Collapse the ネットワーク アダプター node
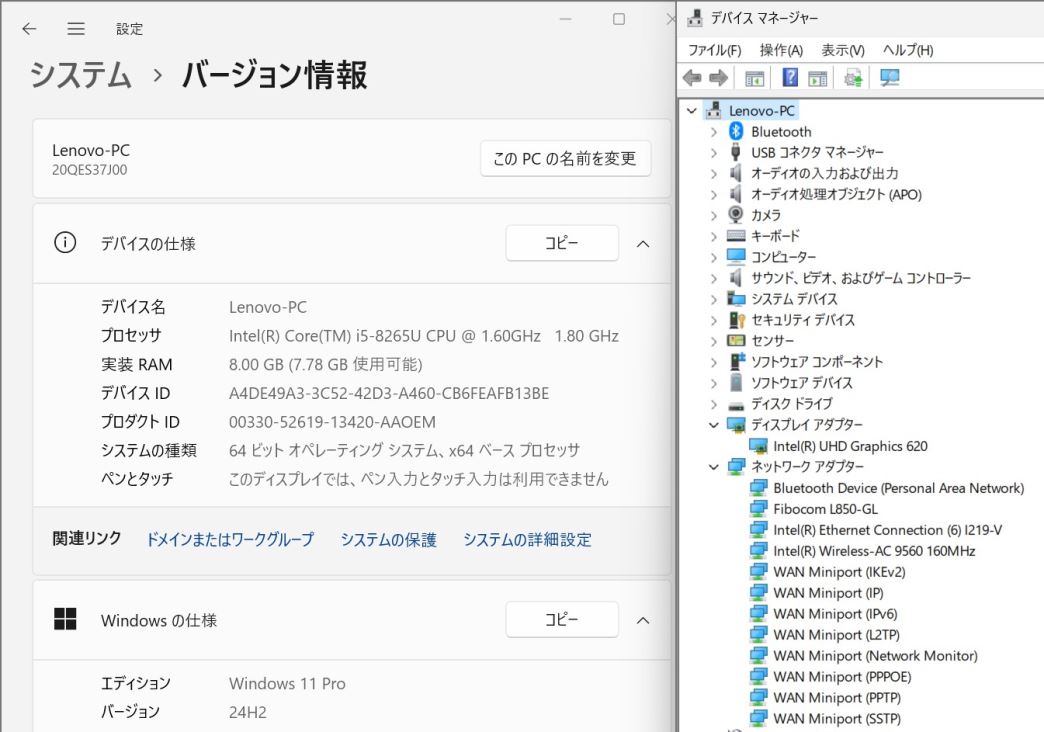 pos(714,466)
